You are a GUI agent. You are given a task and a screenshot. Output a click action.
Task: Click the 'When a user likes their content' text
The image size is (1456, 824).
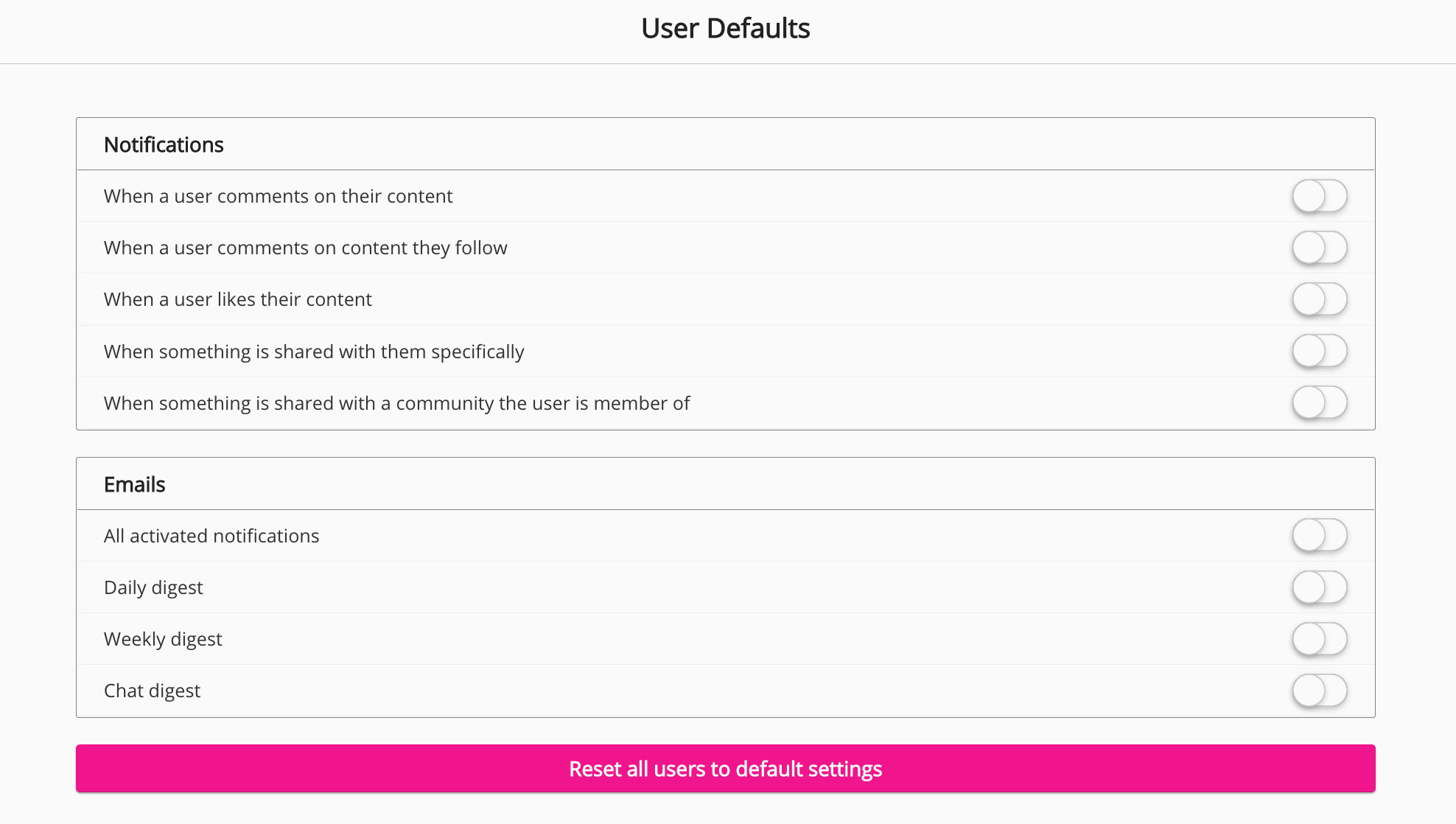tap(237, 299)
